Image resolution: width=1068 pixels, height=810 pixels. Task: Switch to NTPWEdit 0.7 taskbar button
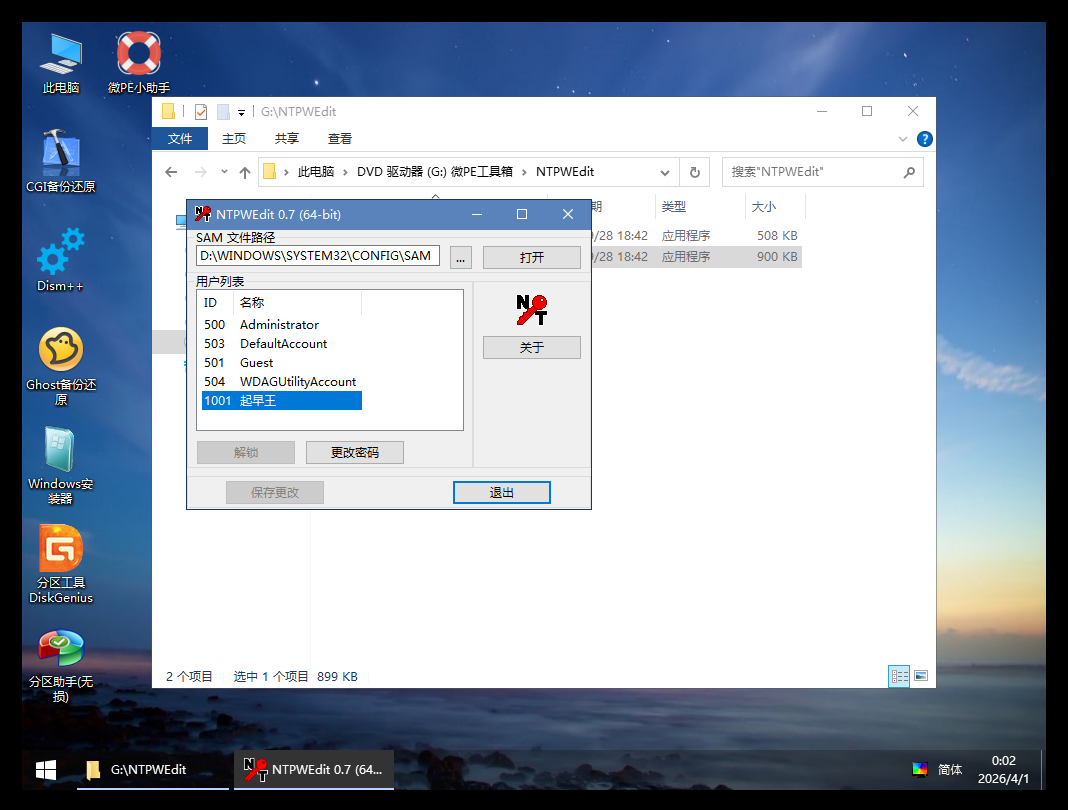pyautogui.click(x=314, y=770)
